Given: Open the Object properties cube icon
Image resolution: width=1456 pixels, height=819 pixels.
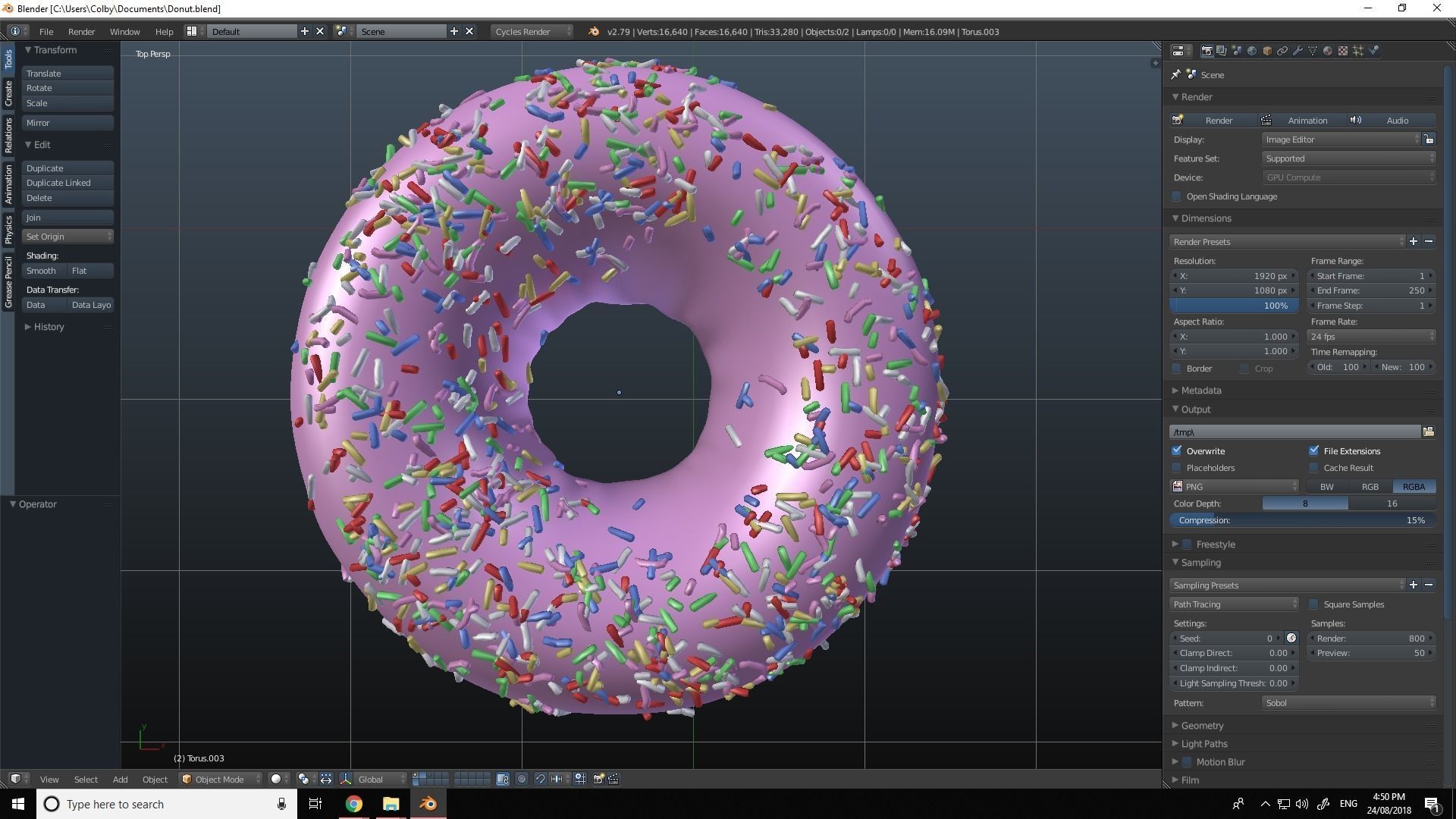Looking at the screenshot, I should [x=1267, y=51].
